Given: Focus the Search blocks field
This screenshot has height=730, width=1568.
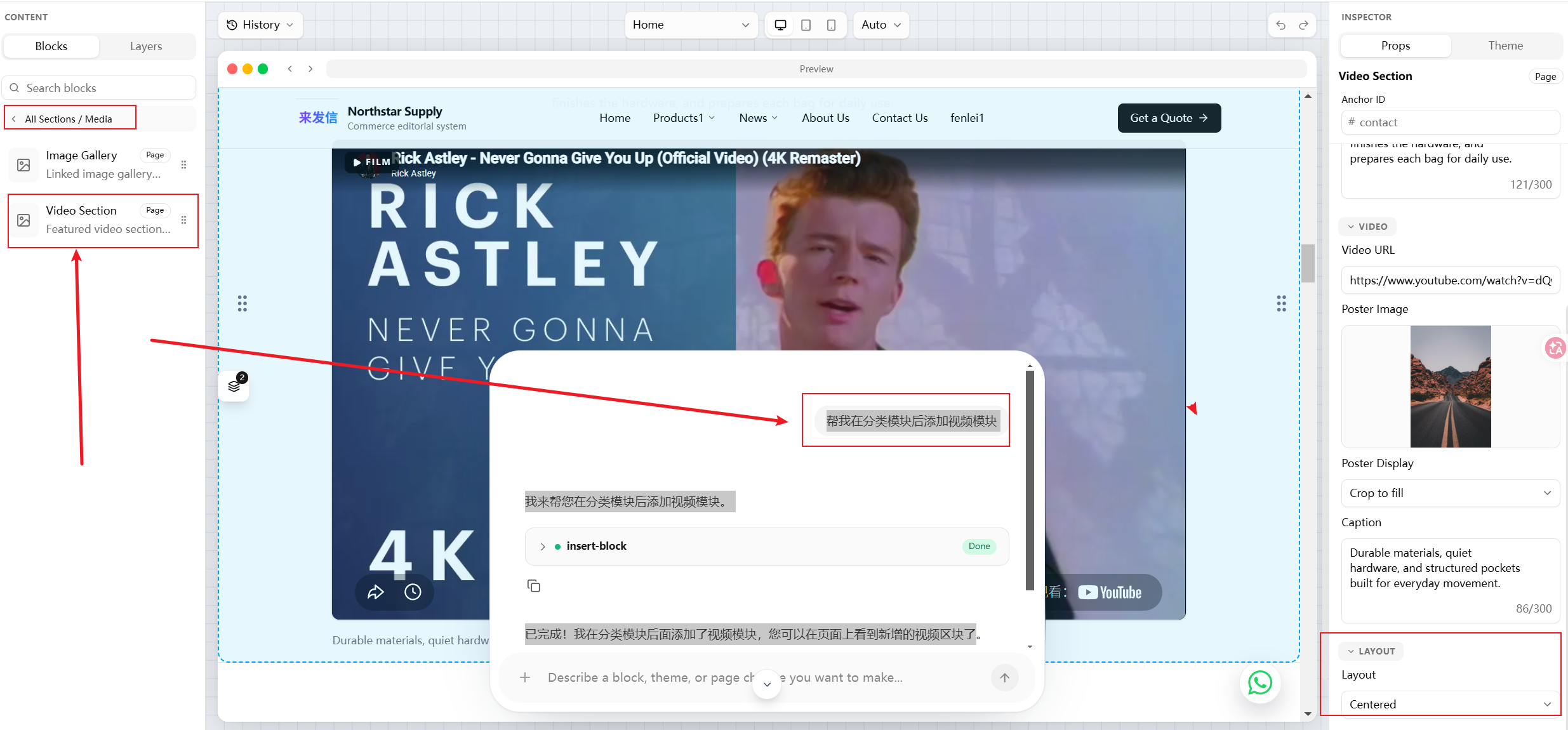Looking at the screenshot, I should click(99, 88).
